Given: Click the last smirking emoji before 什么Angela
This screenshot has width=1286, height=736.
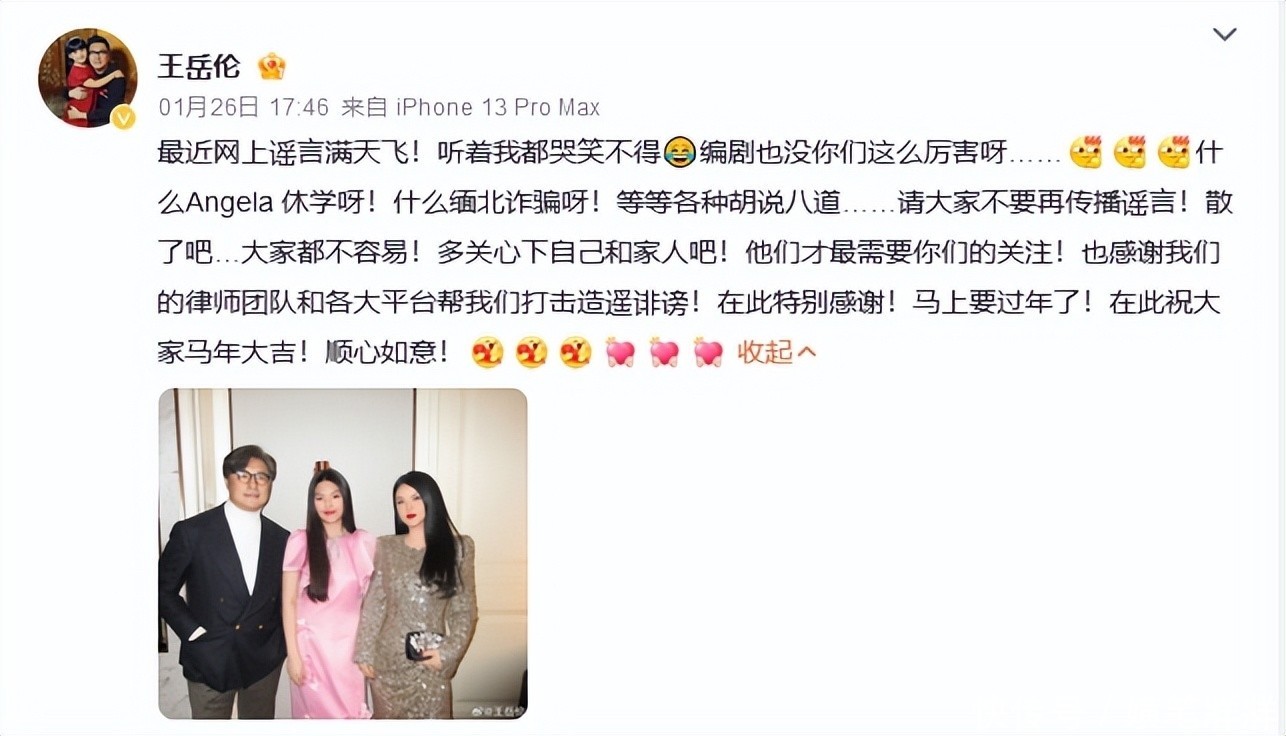Looking at the screenshot, I should (1173, 153).
